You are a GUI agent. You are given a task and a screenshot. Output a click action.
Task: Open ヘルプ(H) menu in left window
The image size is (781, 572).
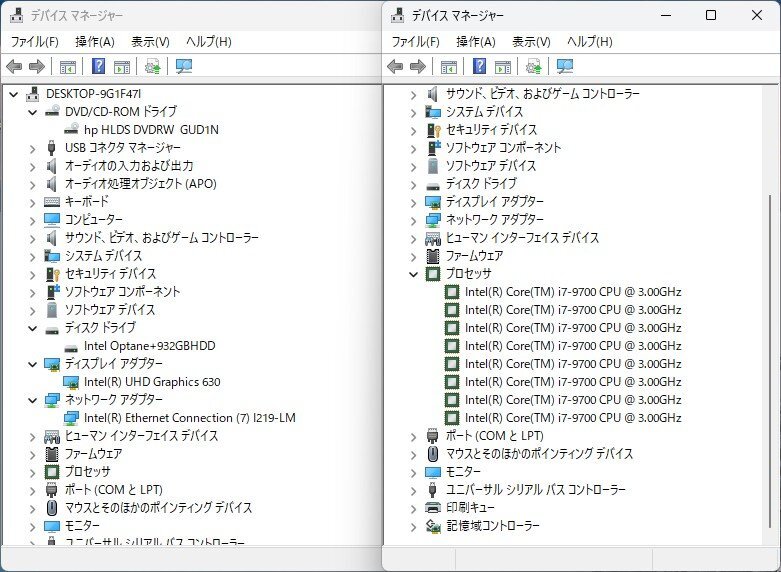pyautogui.click(x=209, y=42)
